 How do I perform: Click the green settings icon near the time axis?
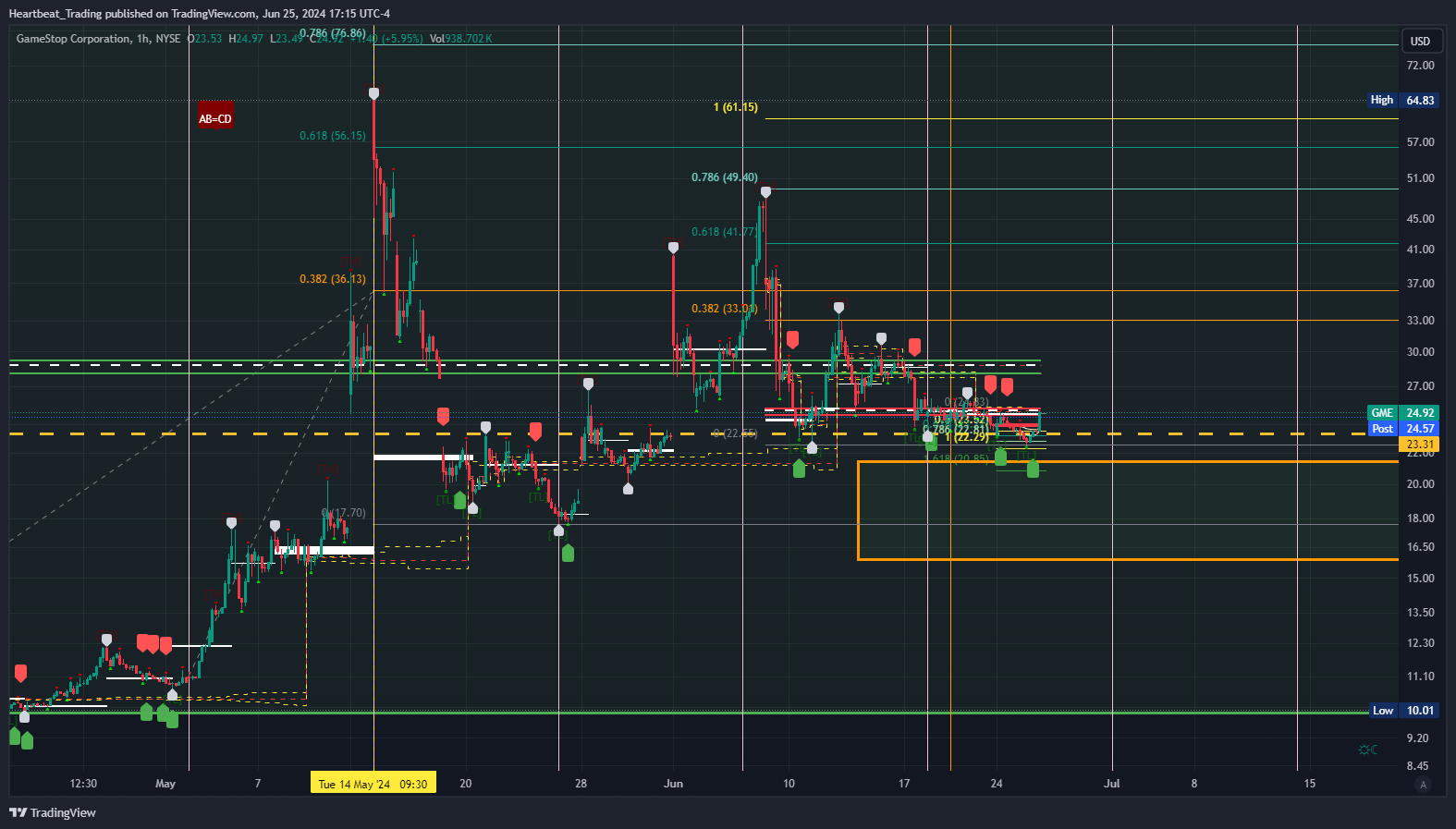(1368, 750)
